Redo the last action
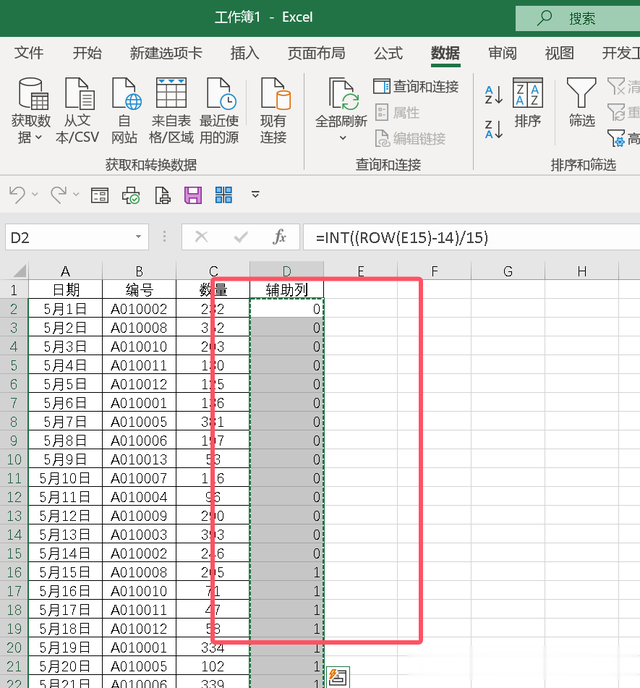Screen dimensions: 640x688 tap(58, 194)
